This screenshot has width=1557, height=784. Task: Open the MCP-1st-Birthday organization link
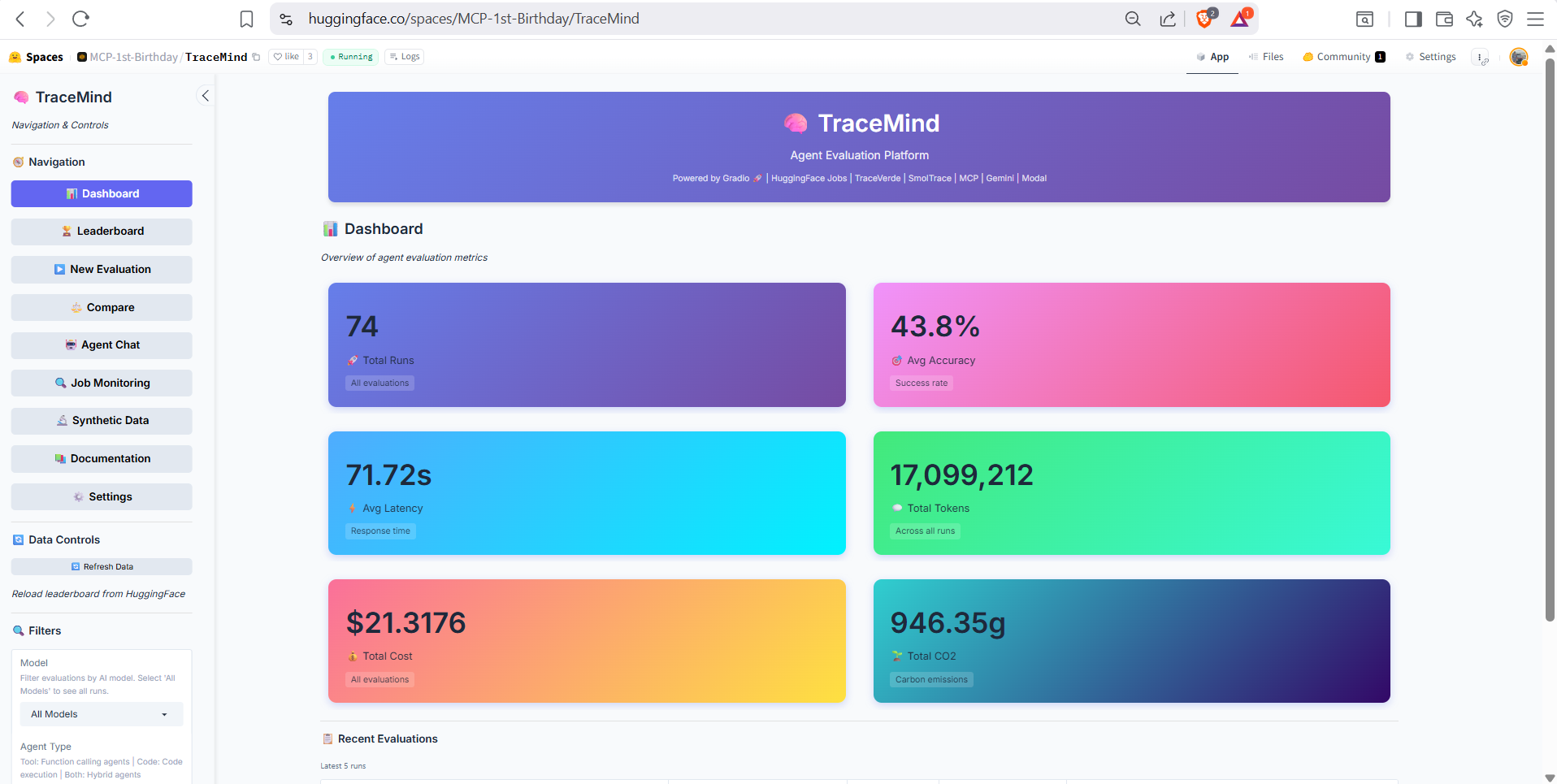point(133,57)
